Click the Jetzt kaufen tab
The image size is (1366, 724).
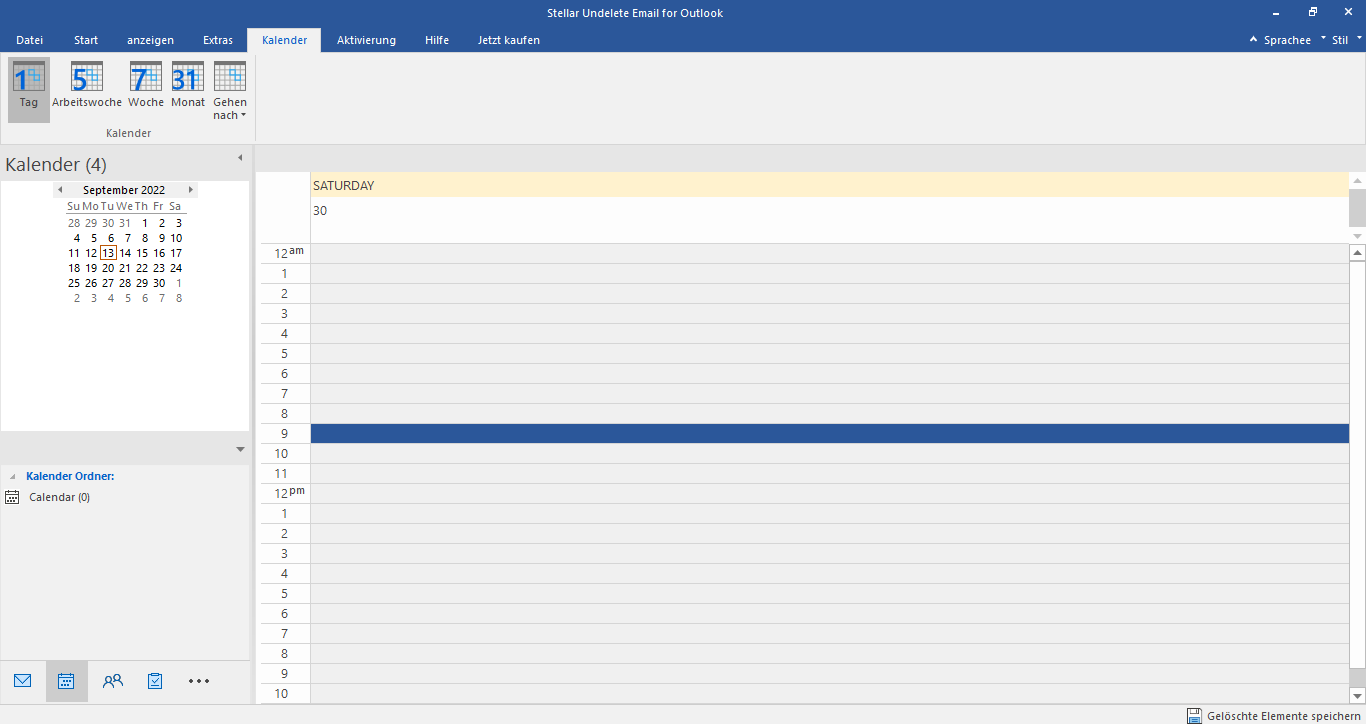coord(508,40)
